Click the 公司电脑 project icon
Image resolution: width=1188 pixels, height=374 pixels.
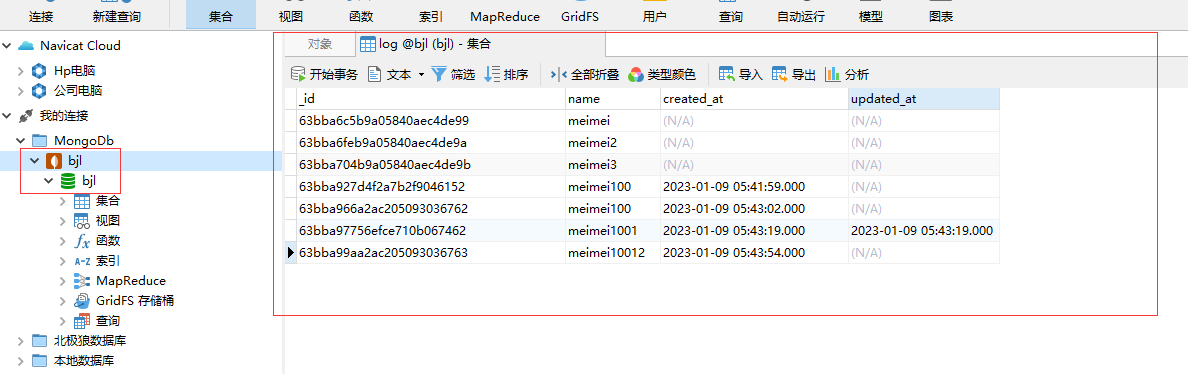pyautogui.click(x=39, y=91)
